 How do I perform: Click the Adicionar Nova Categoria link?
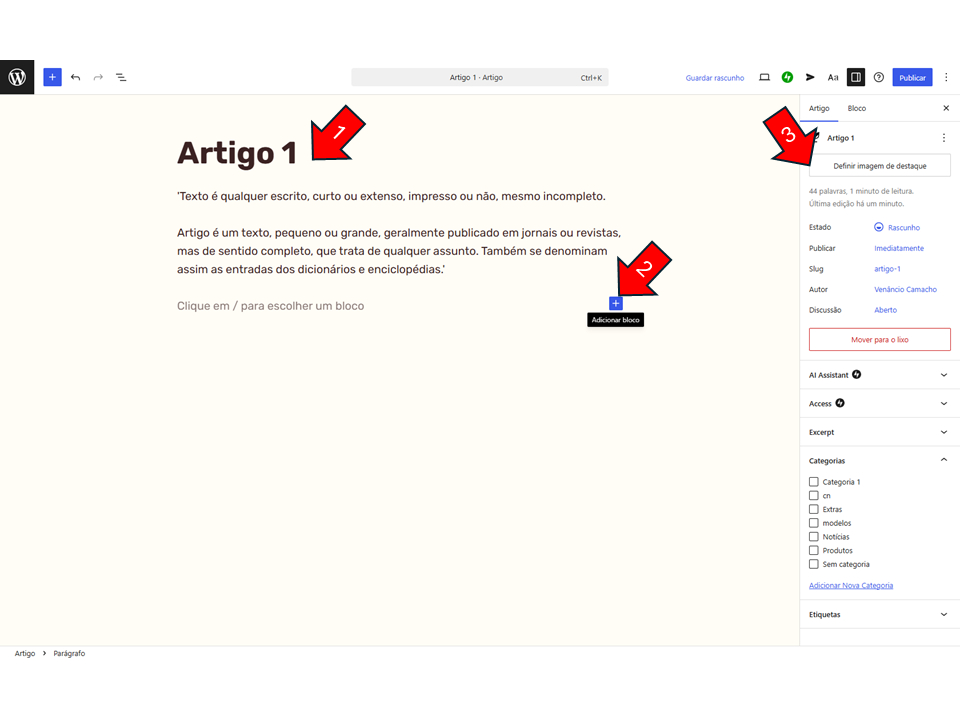point(851,585)
